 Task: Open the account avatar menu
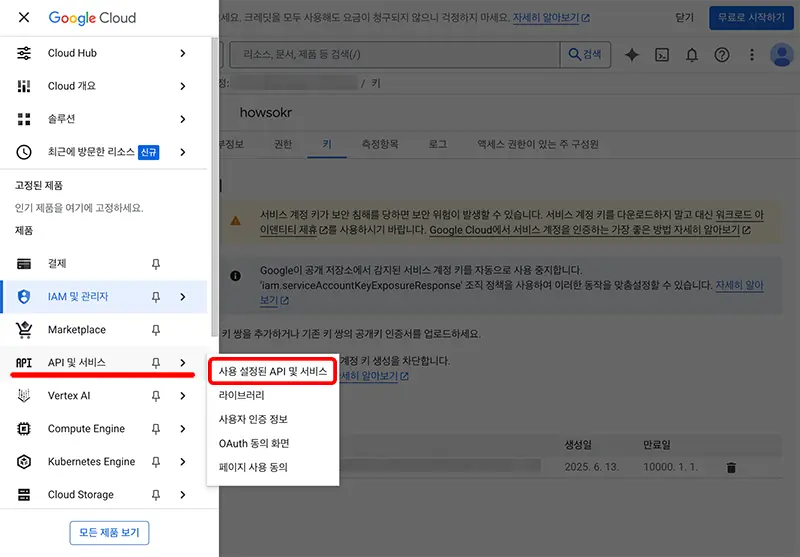click(782, 55)
